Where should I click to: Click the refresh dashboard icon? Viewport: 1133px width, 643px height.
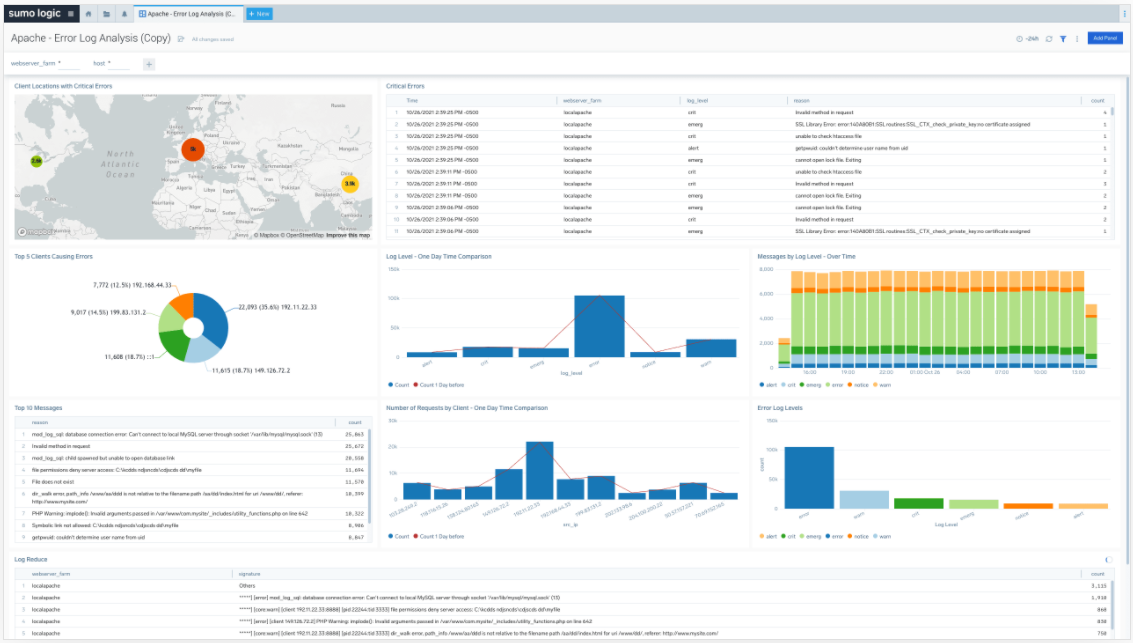pos(1049,39)
